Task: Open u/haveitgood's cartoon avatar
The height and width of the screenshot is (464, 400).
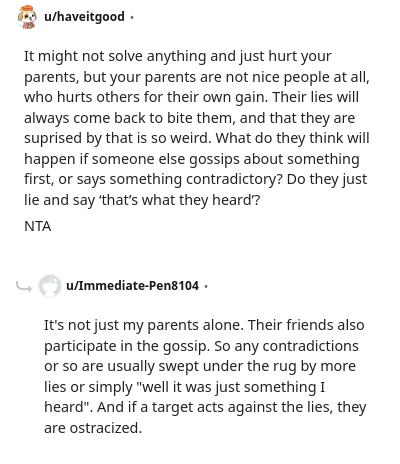Action: [27, 17]
